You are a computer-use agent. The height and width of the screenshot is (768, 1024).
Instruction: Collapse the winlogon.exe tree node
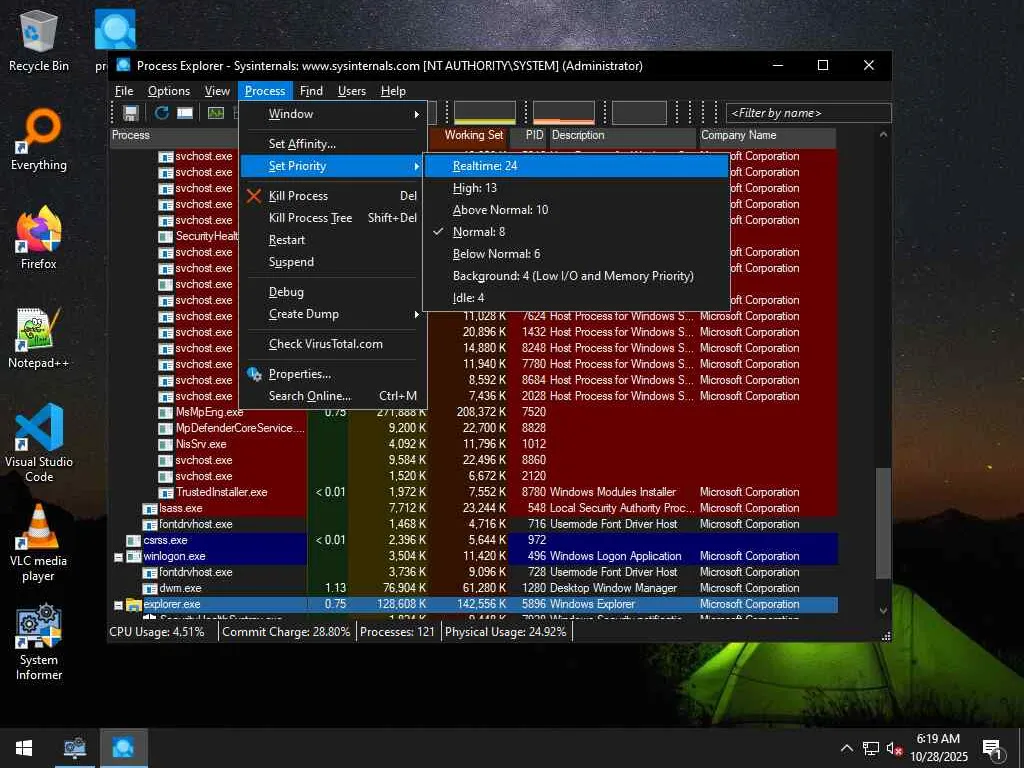pos(118,557)
